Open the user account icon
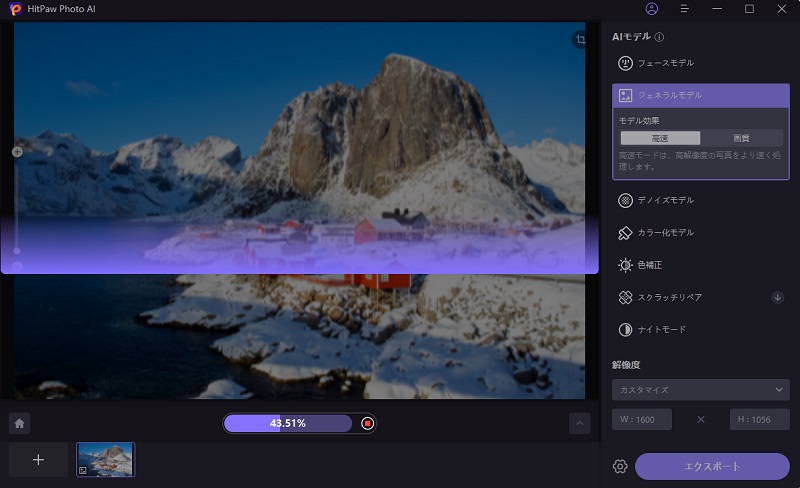The height and width of the screenshot is (488, 800). (652, 9)
